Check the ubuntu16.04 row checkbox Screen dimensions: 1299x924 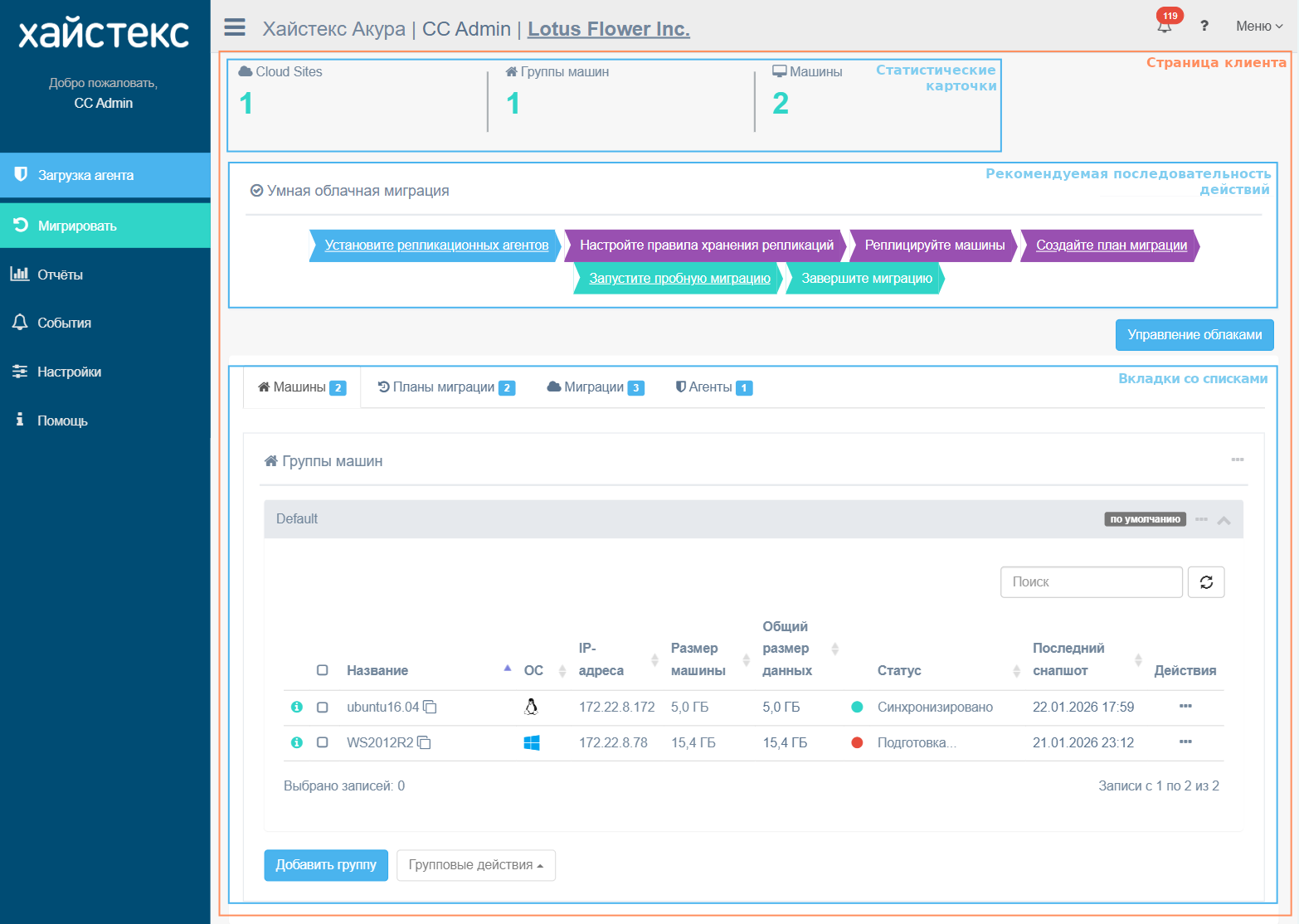point(323,708)
